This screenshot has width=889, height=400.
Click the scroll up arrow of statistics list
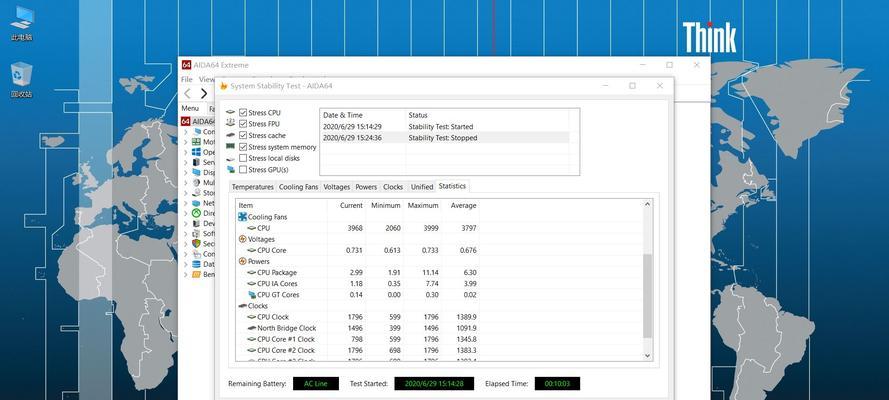coord(648,205)
